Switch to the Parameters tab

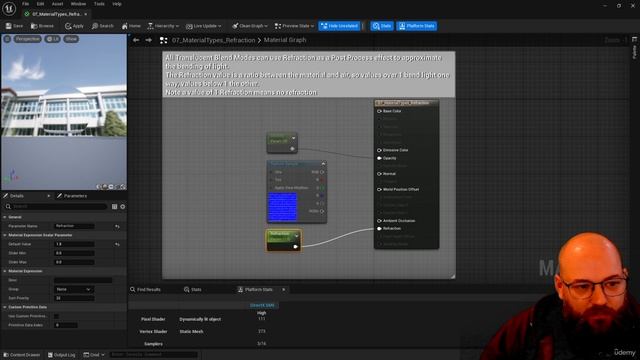click(x=72, y=196)
